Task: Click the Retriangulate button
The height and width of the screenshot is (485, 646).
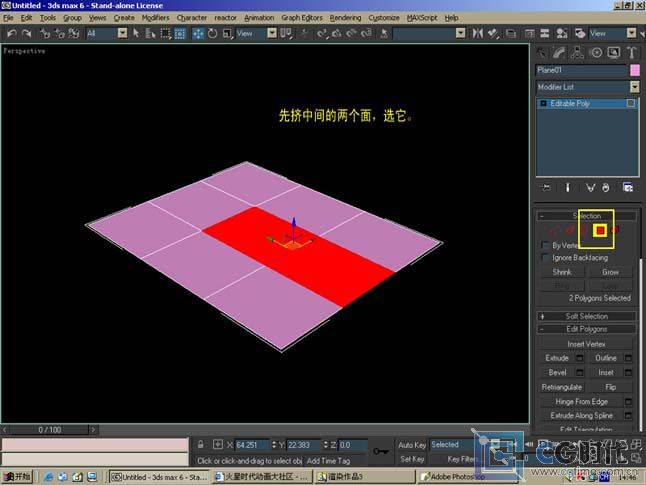Action: (x=562, y=387)
